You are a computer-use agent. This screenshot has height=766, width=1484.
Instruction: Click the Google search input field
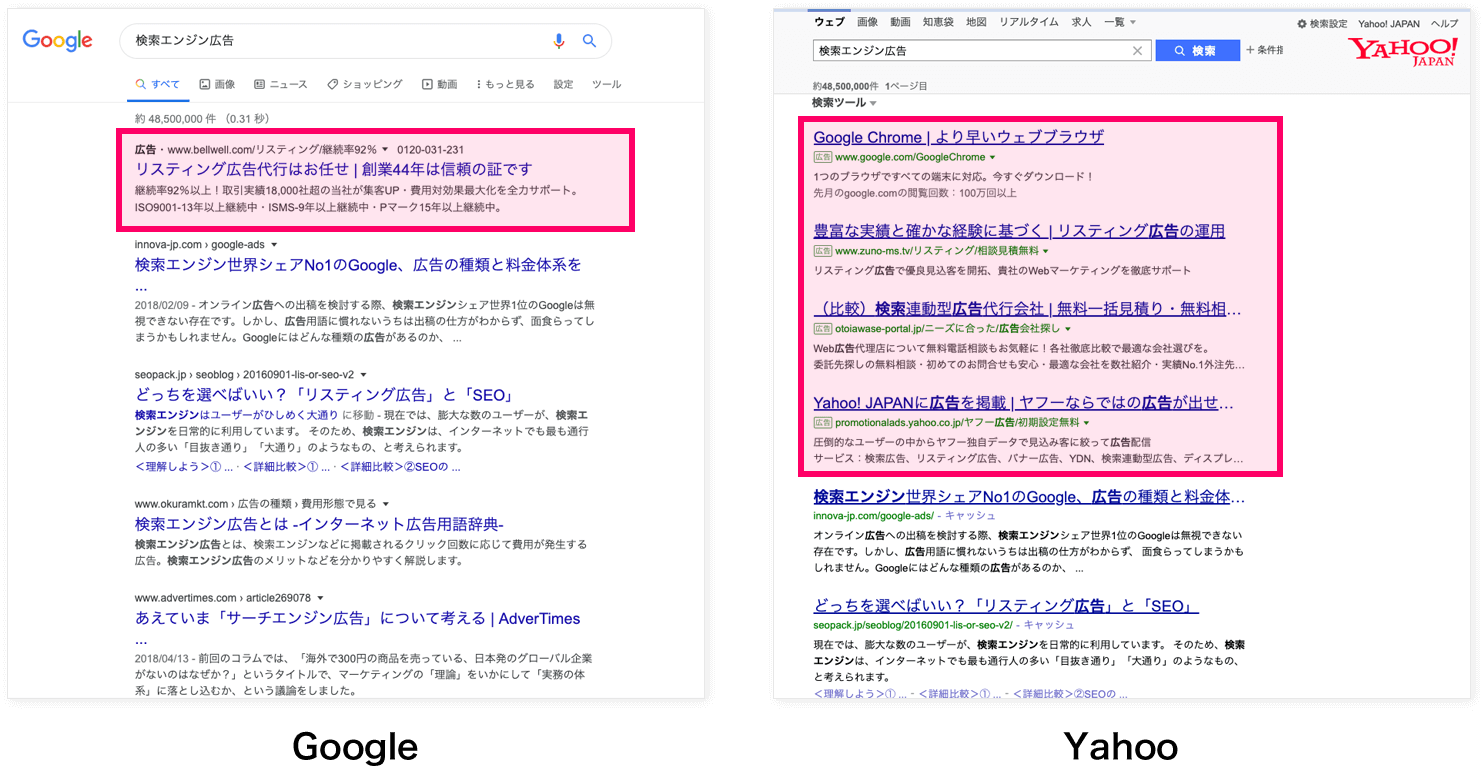pos(340,41)
